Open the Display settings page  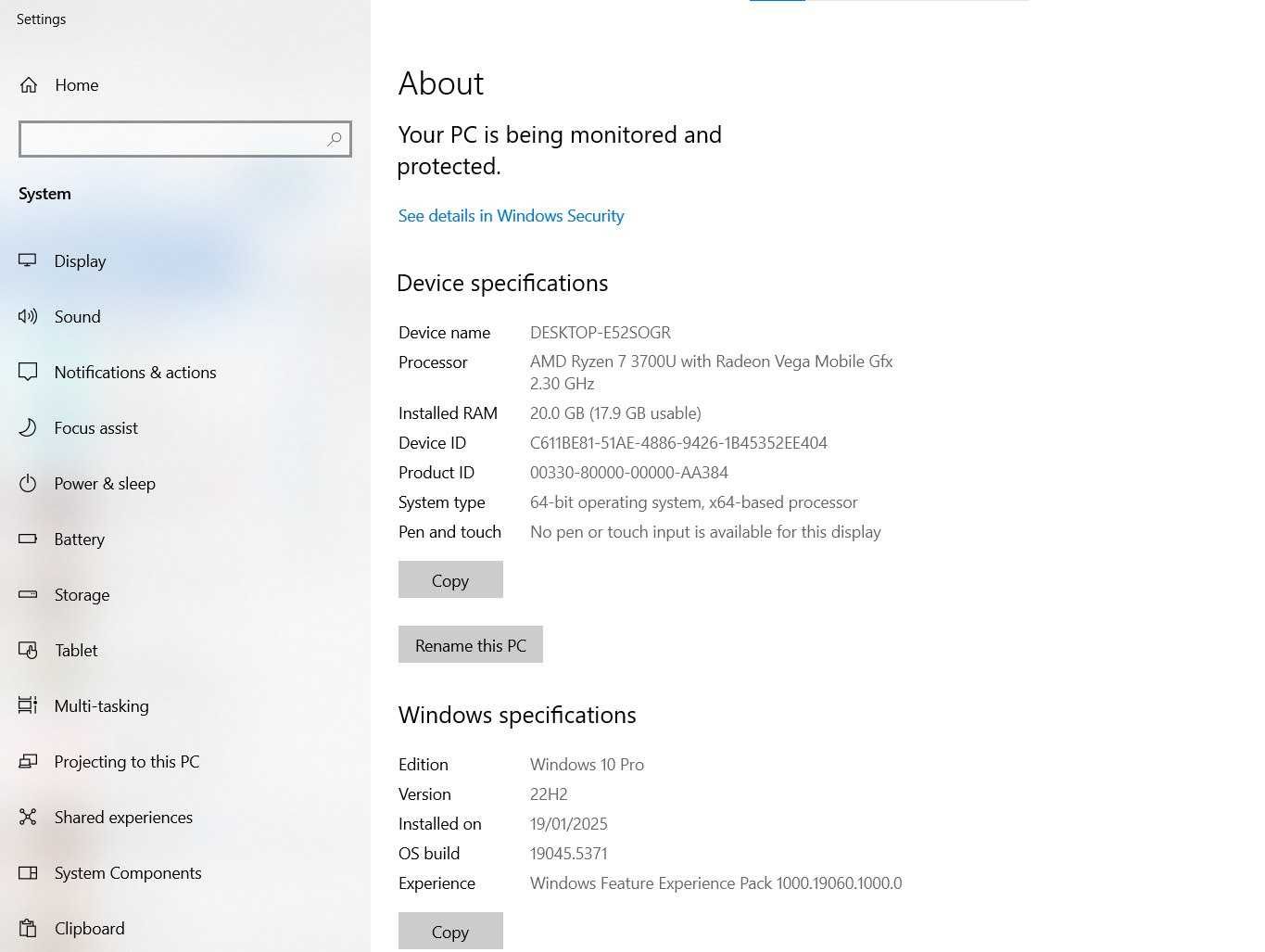(x=185, y=260)
